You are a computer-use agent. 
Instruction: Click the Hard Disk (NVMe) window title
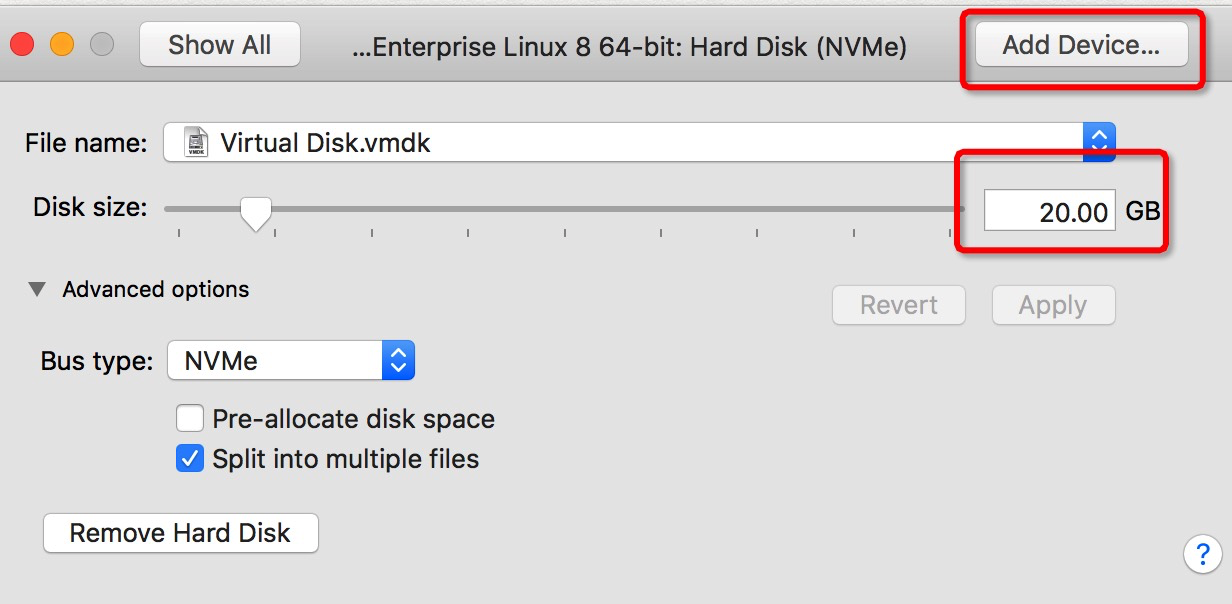point(630,46)
